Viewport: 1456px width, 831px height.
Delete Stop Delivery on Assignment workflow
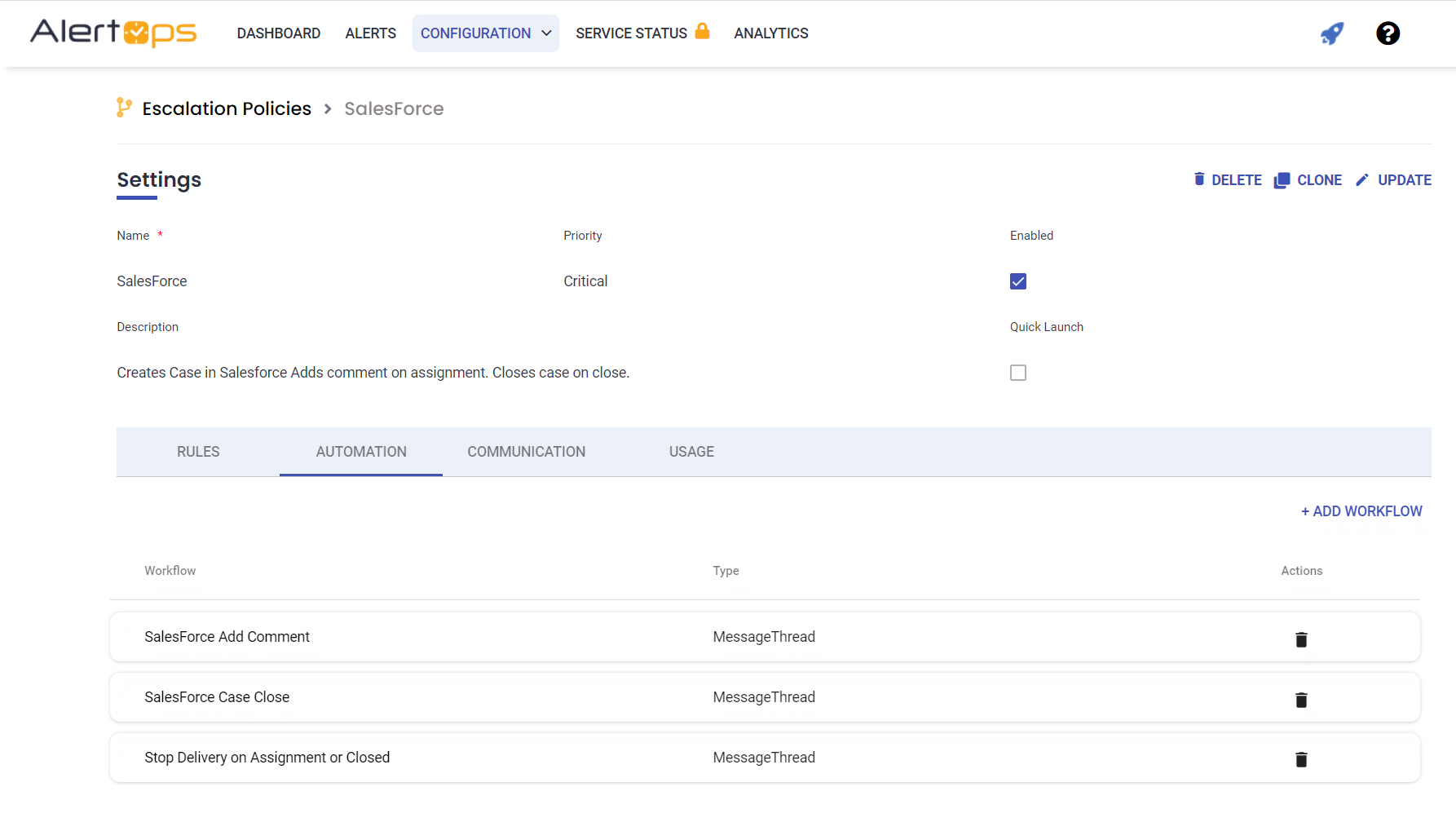[1301, 759]
